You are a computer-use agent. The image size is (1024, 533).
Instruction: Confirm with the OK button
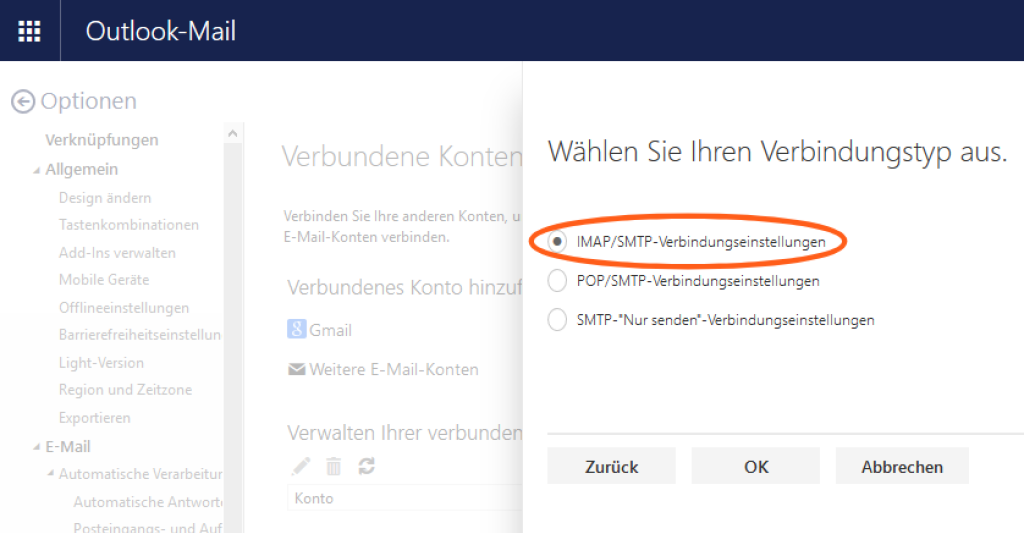pyautogui.click(x=756, y=466)
